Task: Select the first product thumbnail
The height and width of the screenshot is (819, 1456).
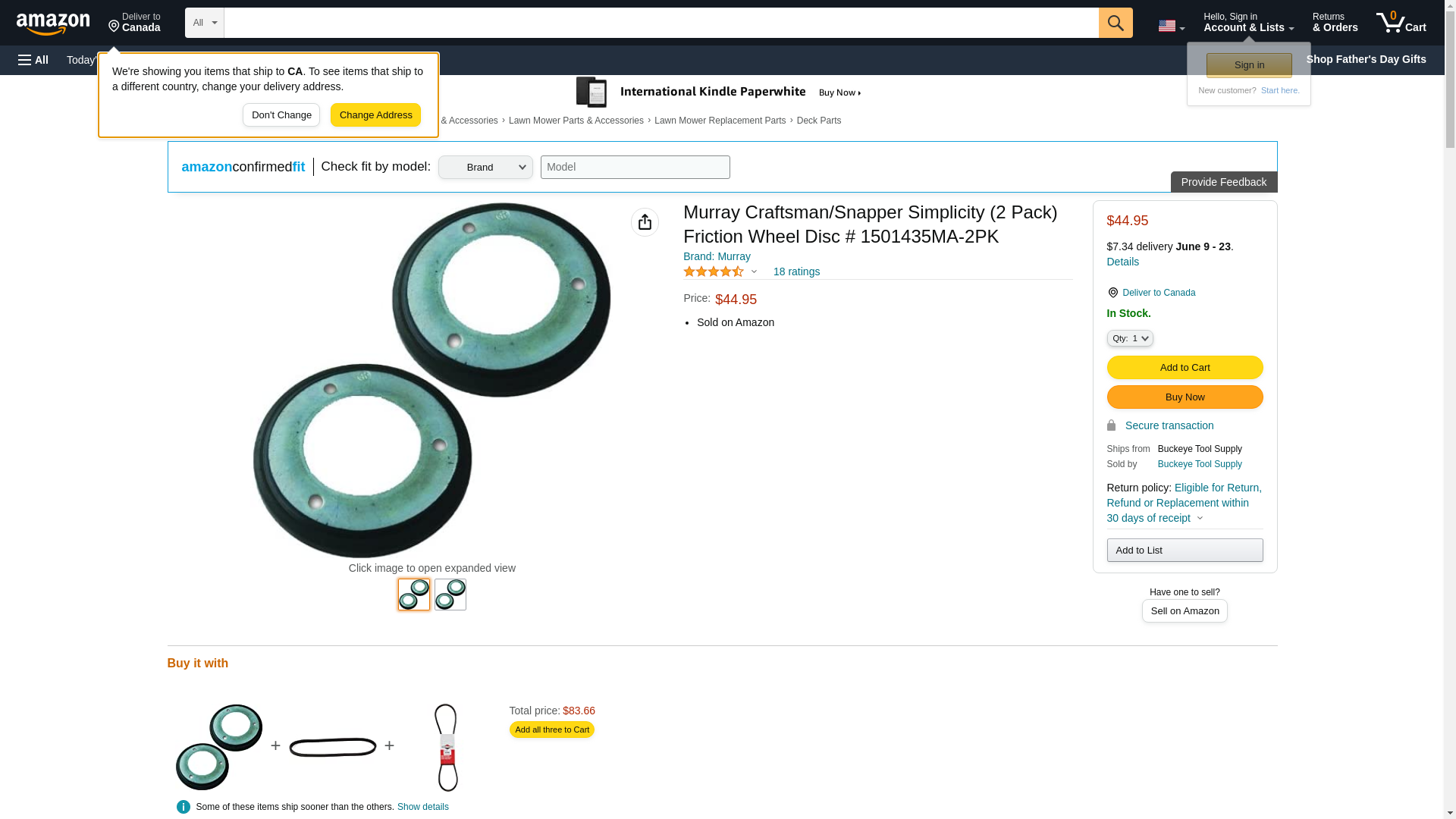Action: pyautogui.click(x=414, y=595)
